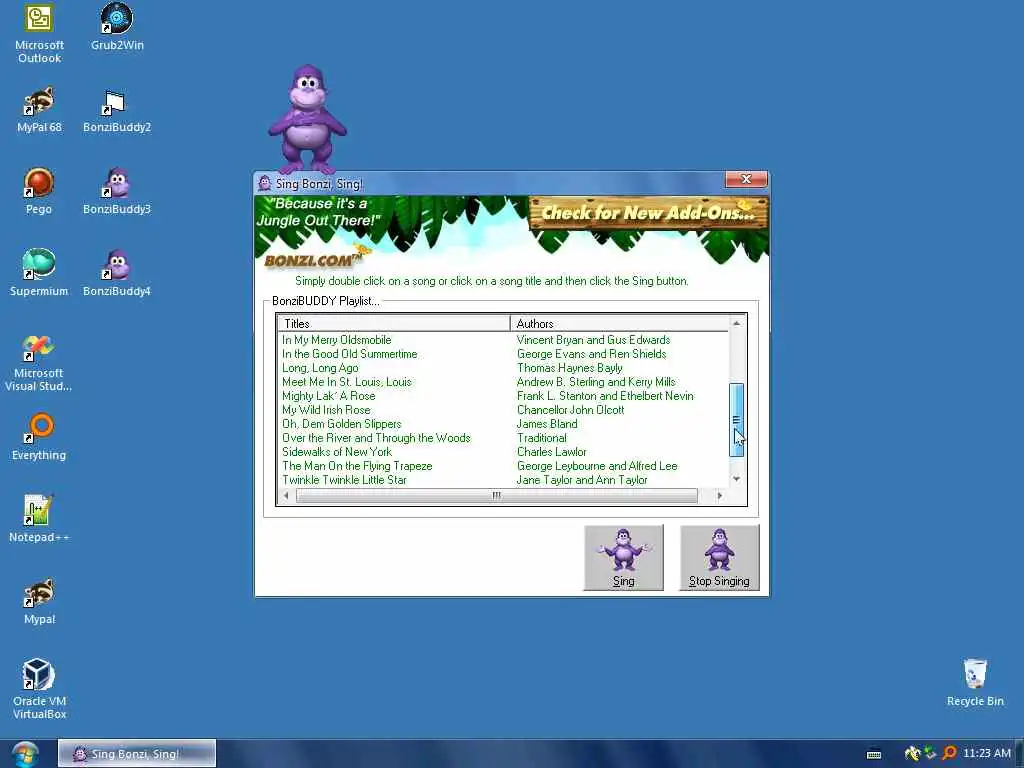Open Check for New Add-Ons banner

[648, 213]
